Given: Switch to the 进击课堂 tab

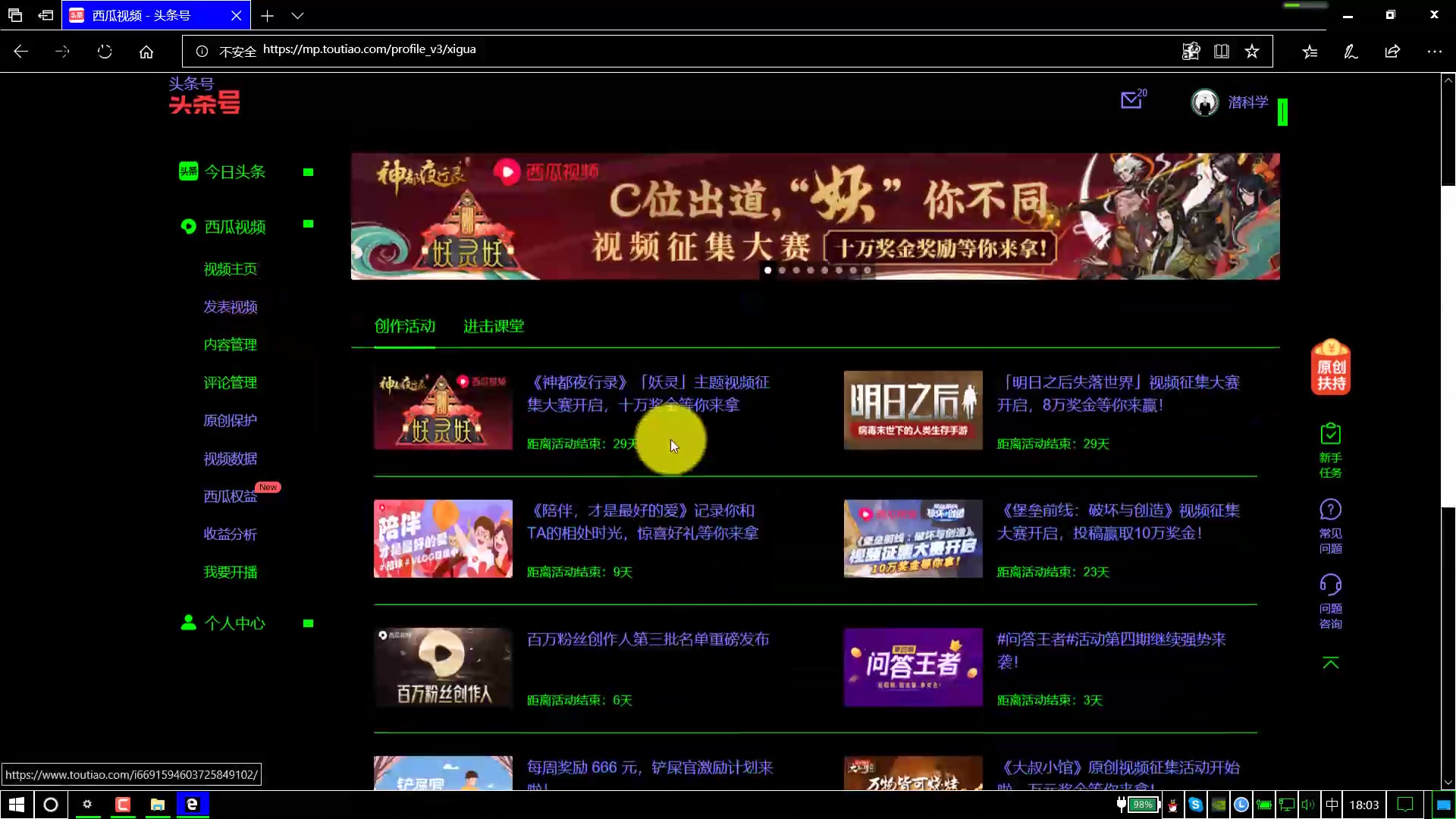Looking at the screenshot, I should click(494, 326).
